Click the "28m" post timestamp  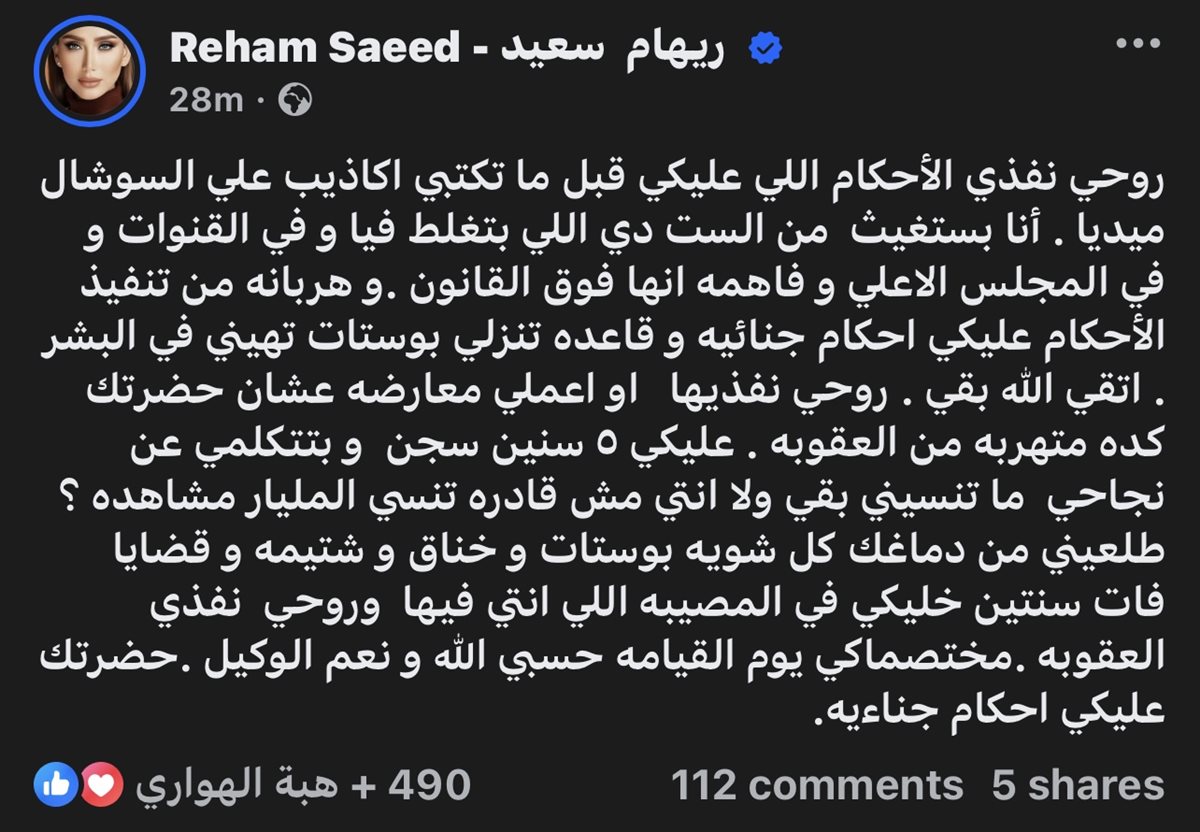206,100
